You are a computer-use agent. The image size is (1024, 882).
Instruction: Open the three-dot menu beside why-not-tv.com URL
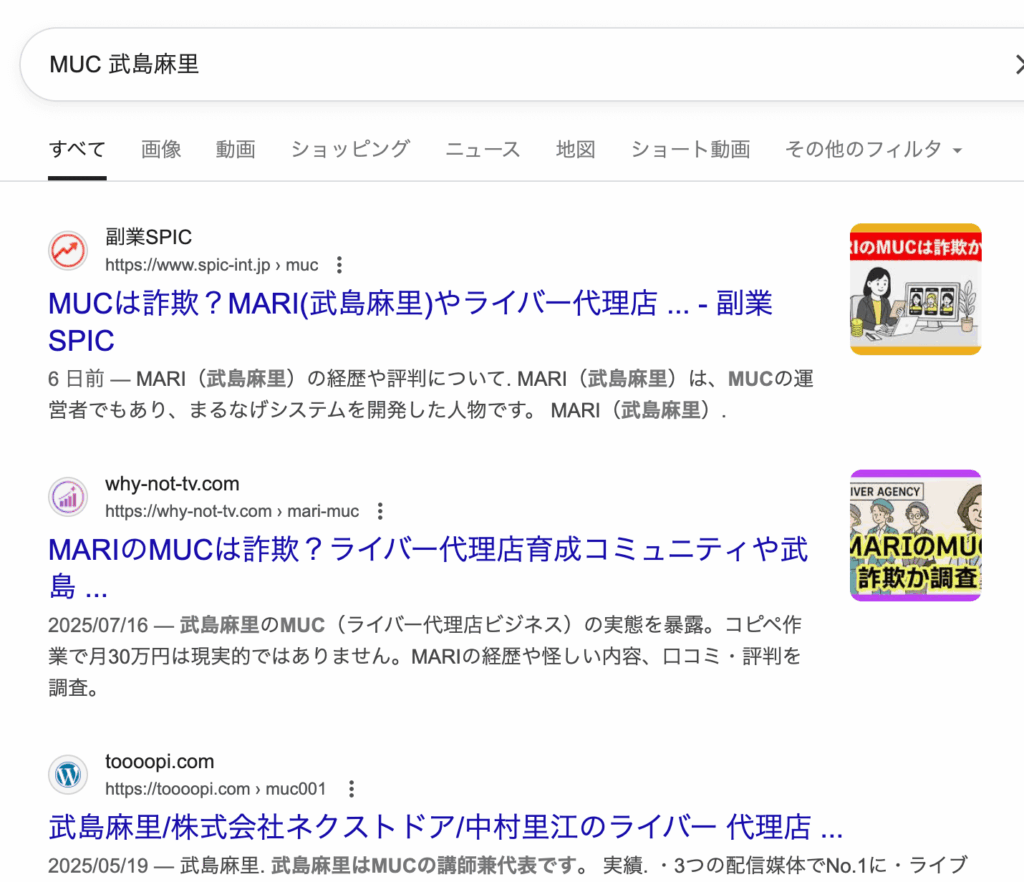[380, 511]
